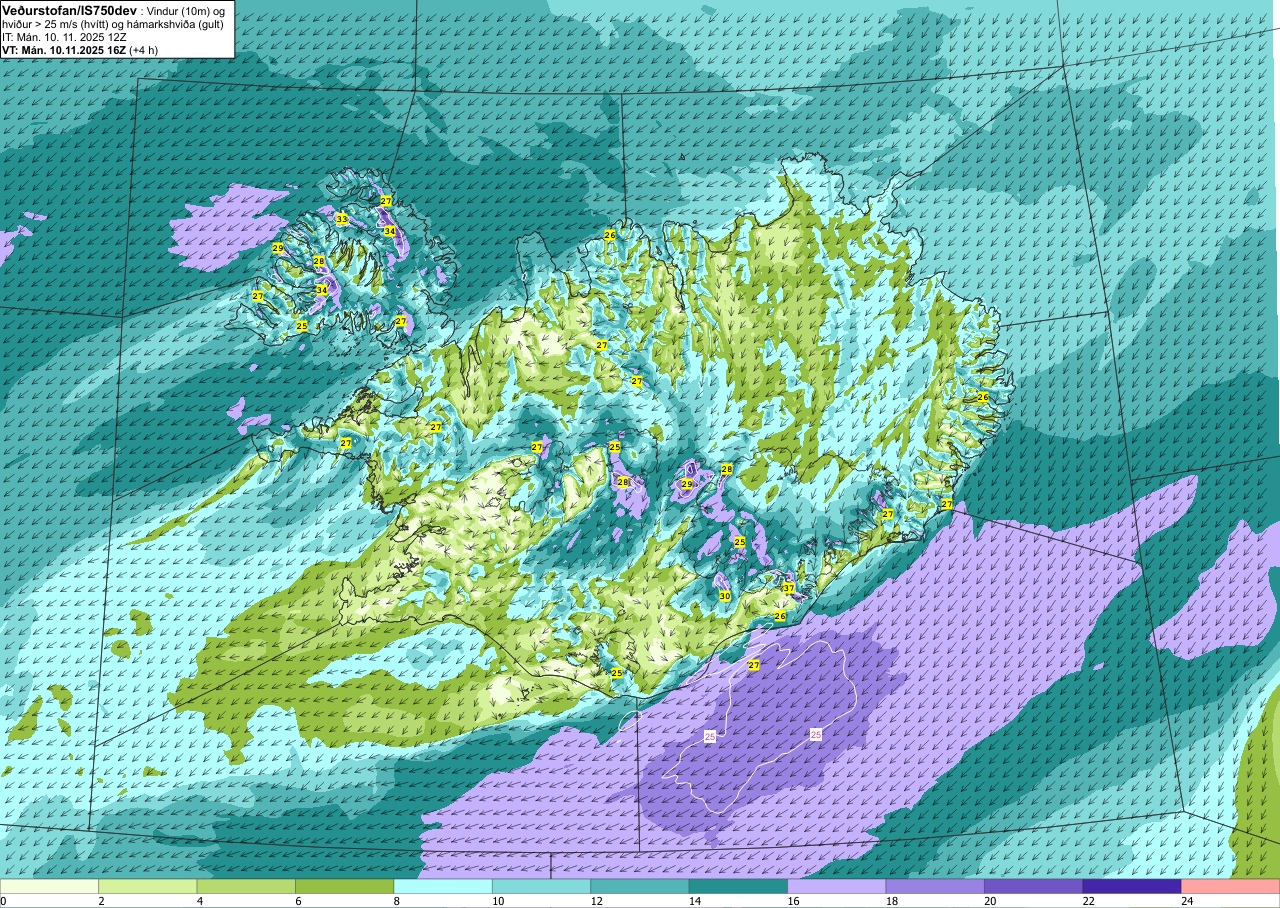1280x908 pixels.
Task: Choose the 12–14 m/s teal legend swatch
Action: [640, 887]
